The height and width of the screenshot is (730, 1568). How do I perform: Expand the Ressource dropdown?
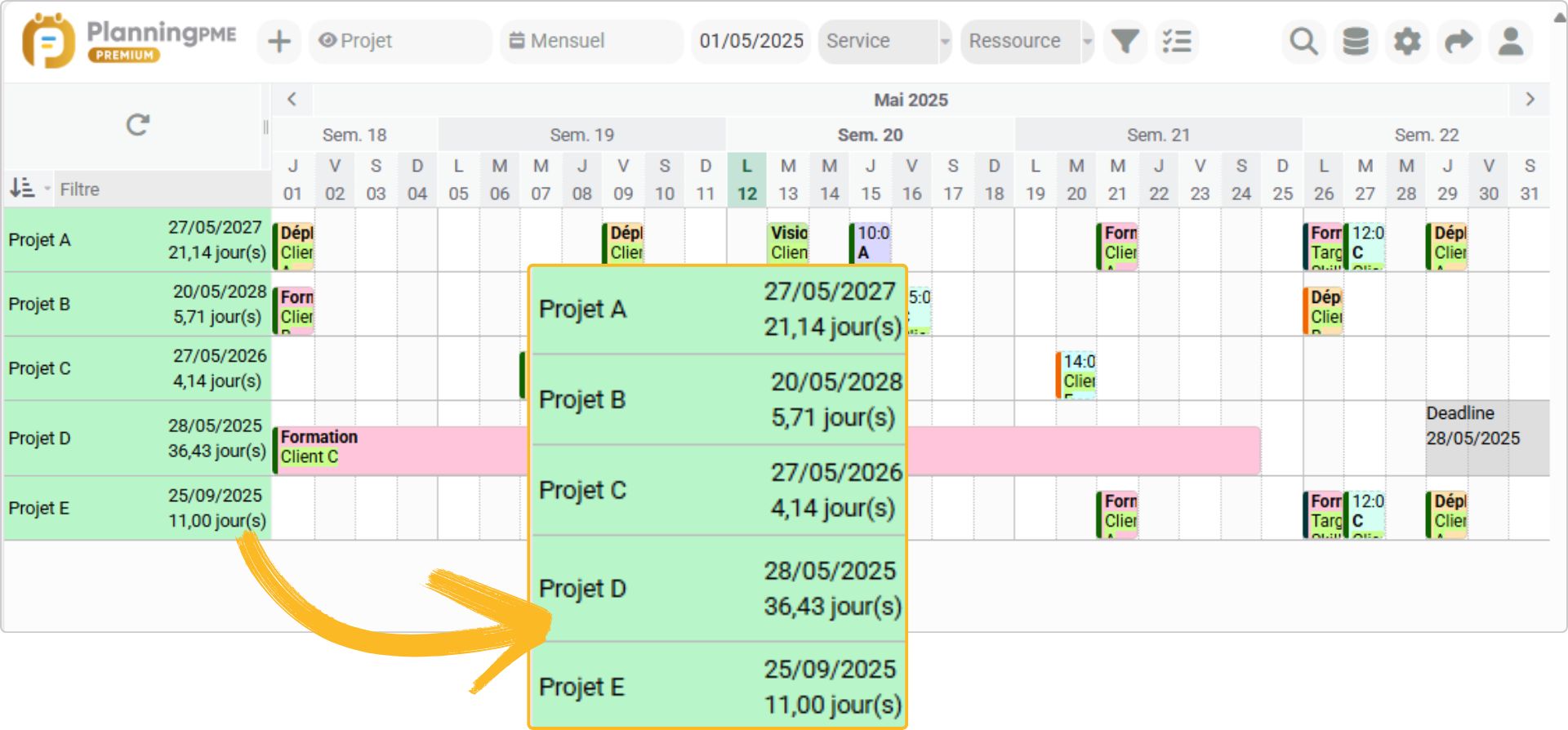1027,41
